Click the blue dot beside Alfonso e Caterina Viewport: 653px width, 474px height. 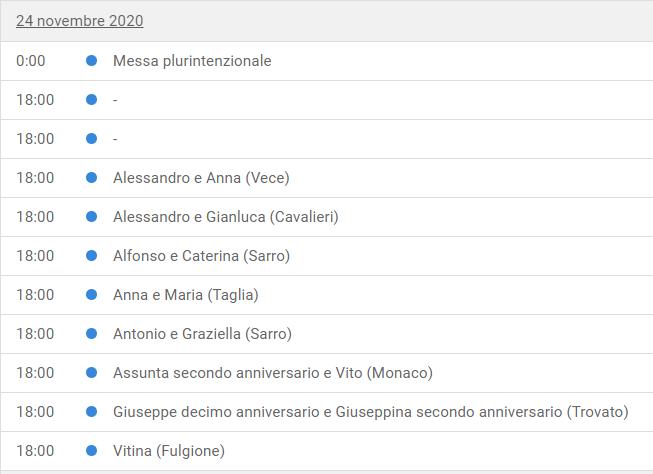(x=92, y=256)
